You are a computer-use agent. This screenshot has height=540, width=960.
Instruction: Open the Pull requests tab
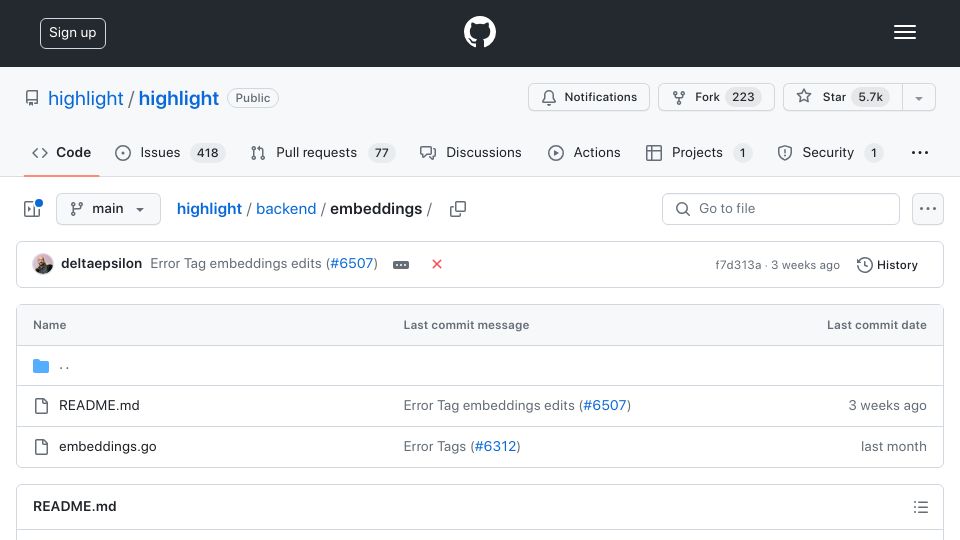coord(323,152)
